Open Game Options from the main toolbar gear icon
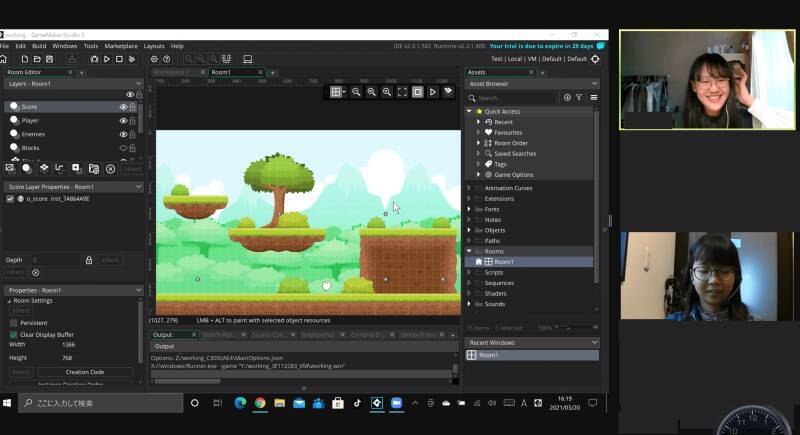800x435 pixels. click(154, 59)
